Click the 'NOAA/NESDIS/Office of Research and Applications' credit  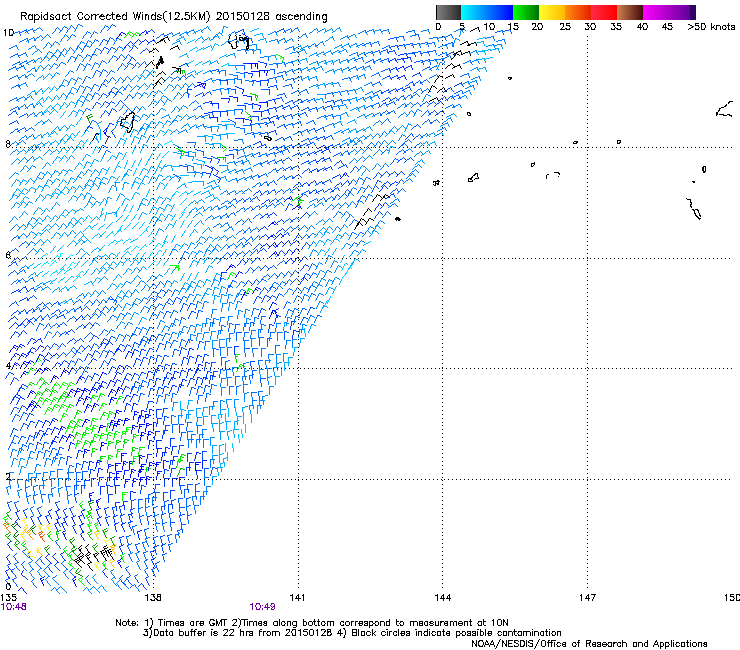589,644
